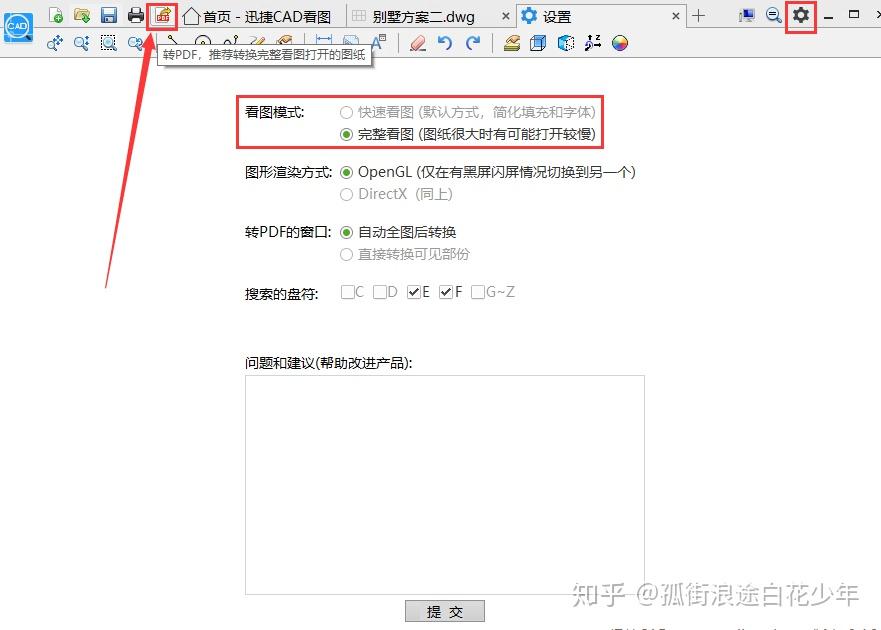Open the layers manager icon
Screen dimensions: 881x630
[511, 43]
